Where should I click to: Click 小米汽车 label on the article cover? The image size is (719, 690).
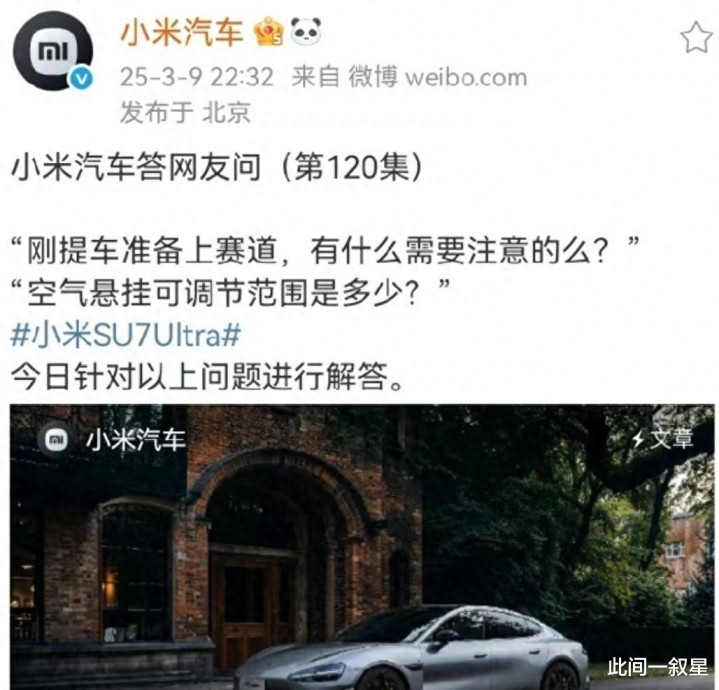coord(135,440)
